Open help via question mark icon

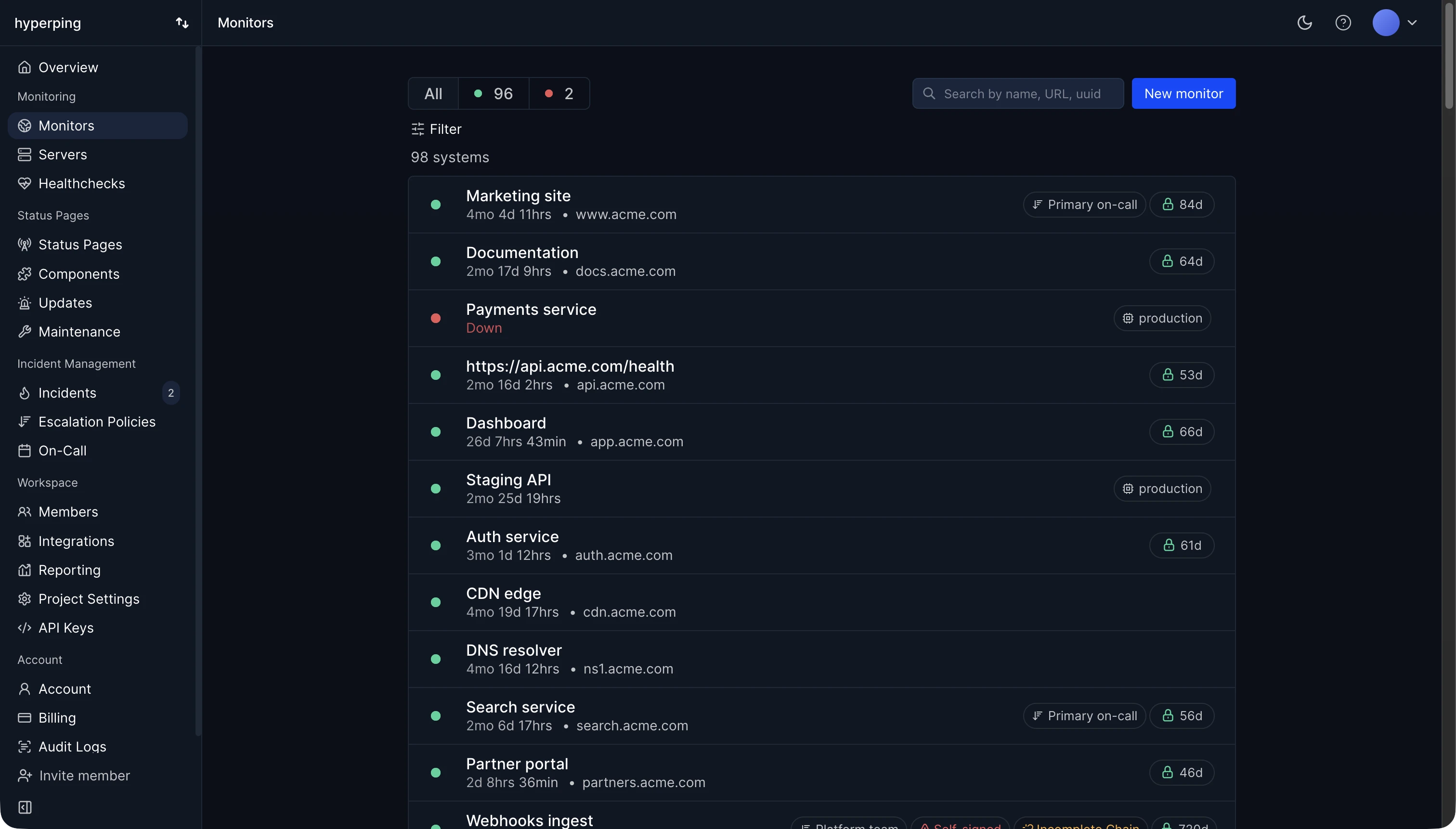(x=1343, y=23)
